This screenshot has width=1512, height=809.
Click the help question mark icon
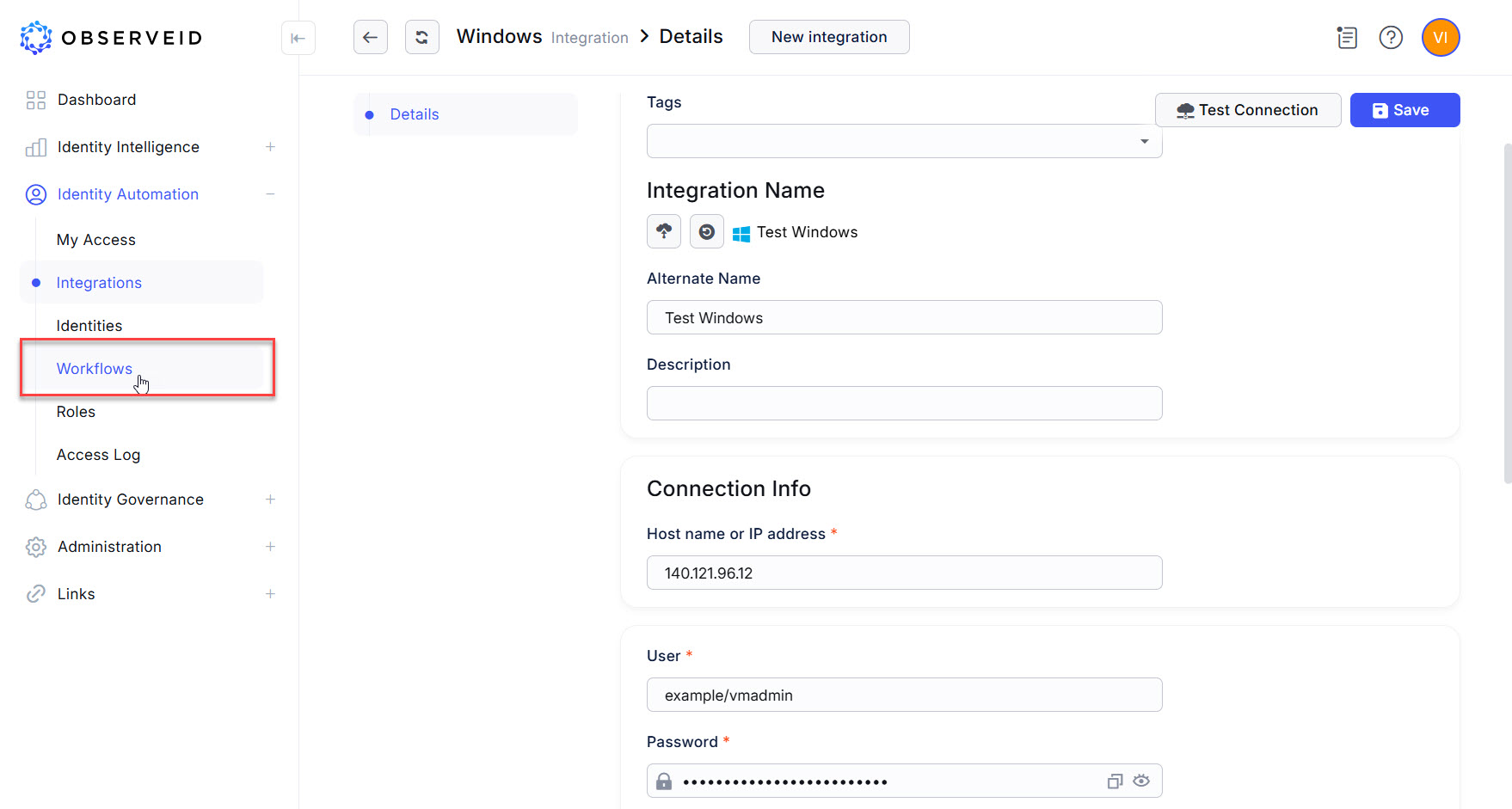1391,37
